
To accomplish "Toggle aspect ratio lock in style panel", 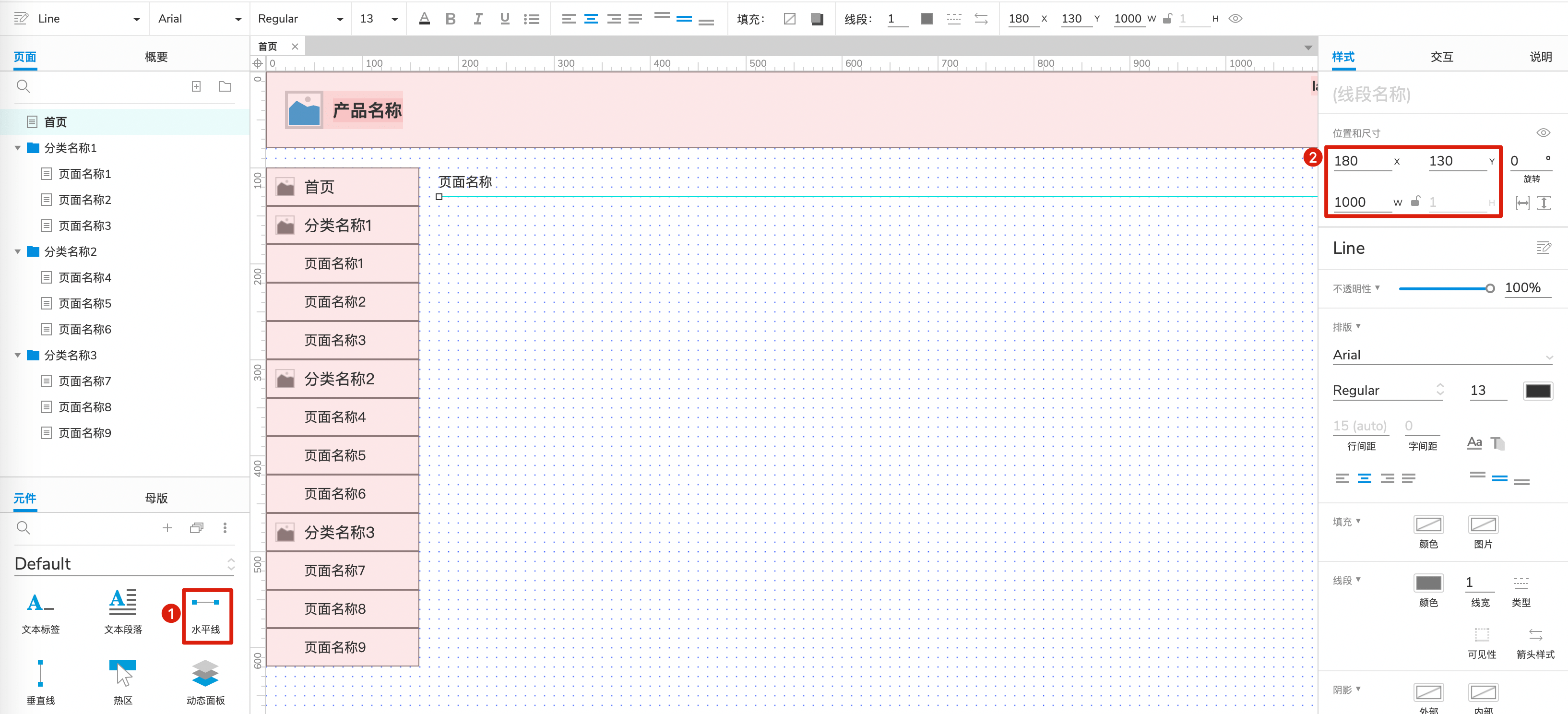I will (x=1416, y=202).
